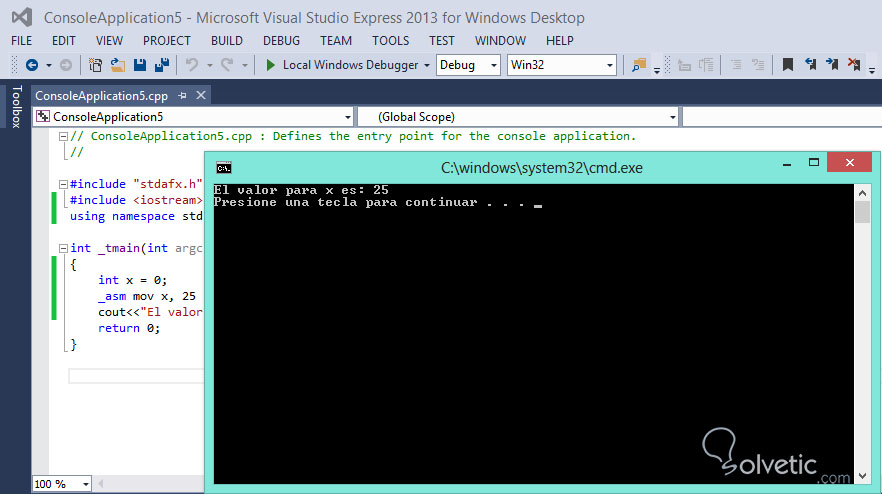Click cmd window scrollbar up arrow
The height and width of the screenshot is (494, 882).
click(862, 193)
